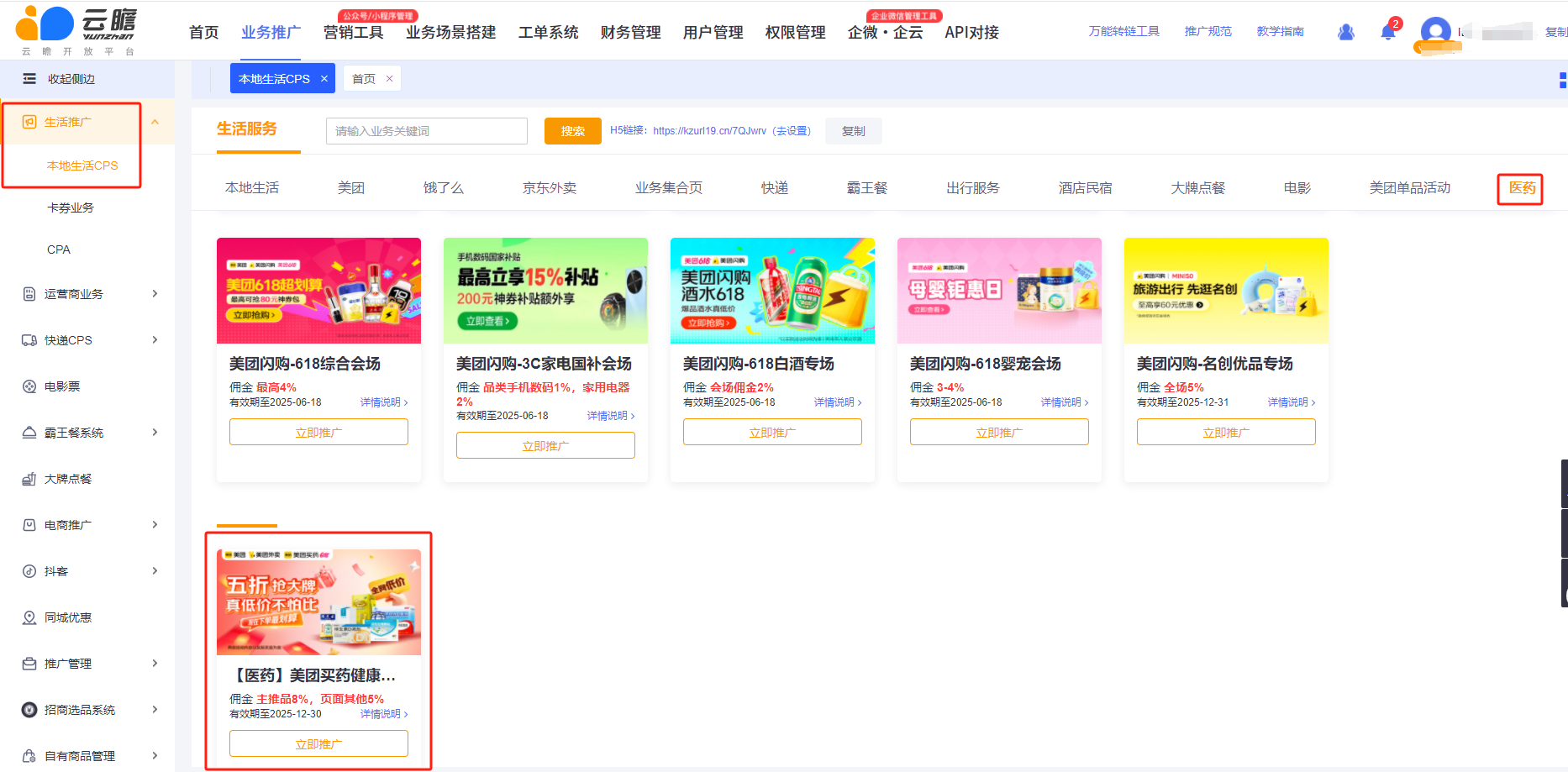Click 立即推广 for 美团闪购-3C家电国补会场

tap(545, 445)
